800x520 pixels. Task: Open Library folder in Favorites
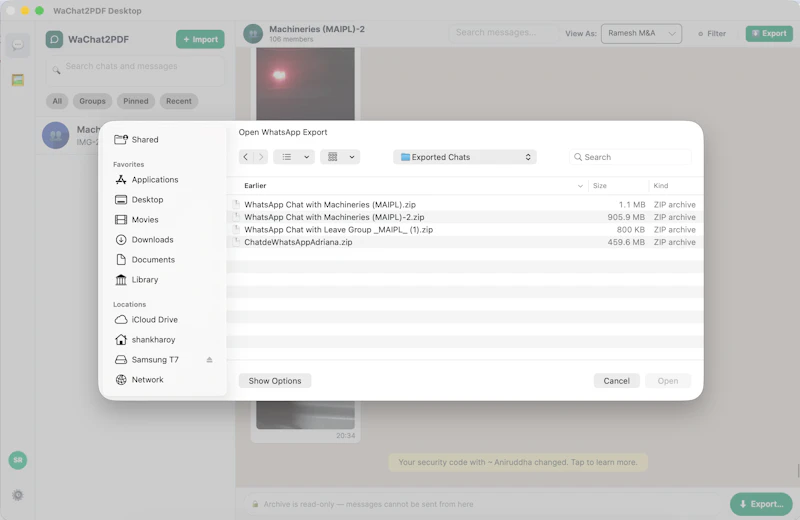(x=136, y=280)
